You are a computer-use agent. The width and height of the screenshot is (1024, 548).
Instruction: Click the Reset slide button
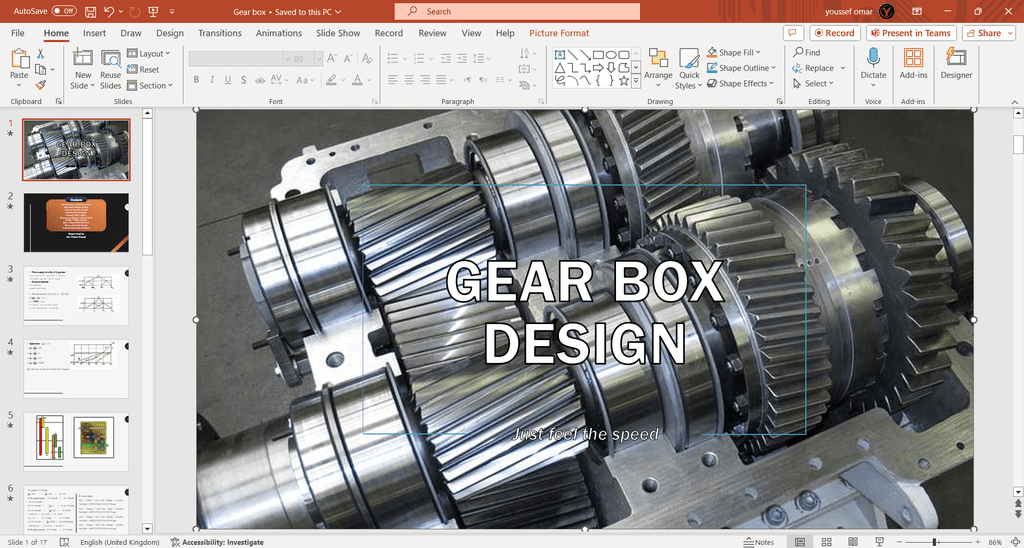coord(144,69)
